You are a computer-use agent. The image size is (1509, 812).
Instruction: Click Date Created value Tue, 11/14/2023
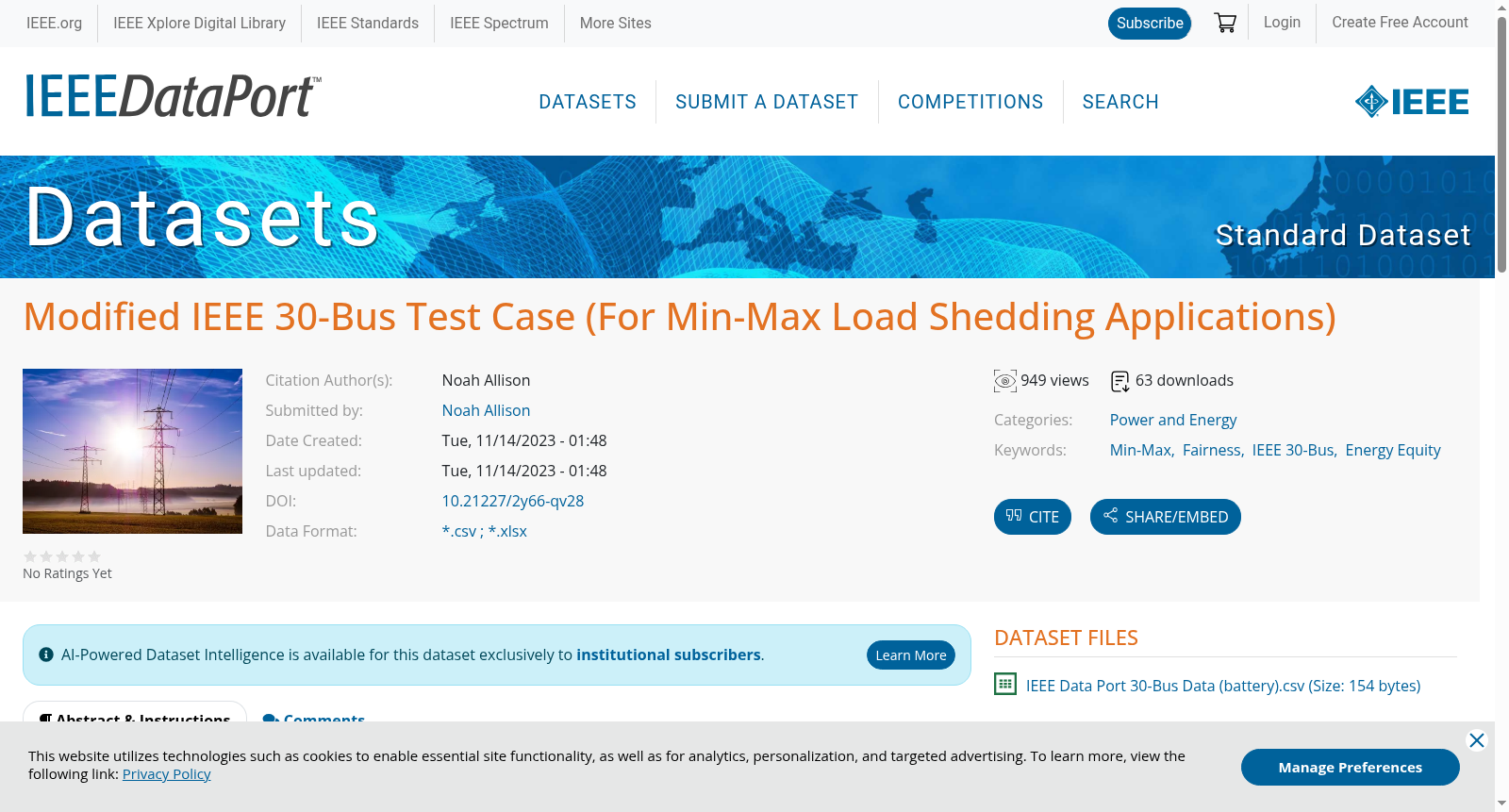[524, 440]
